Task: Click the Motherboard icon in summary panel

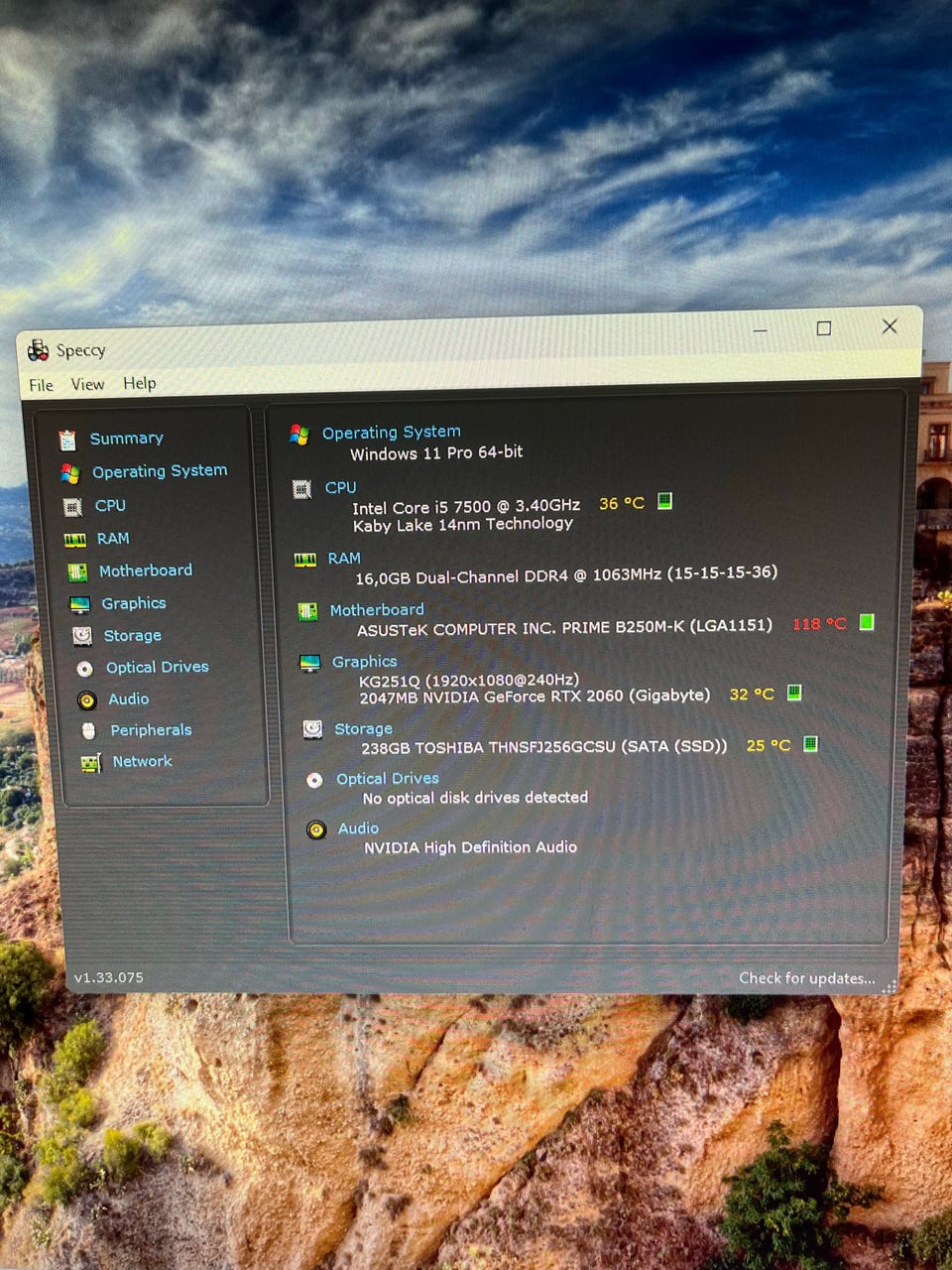Action: [x=308, y=611]
